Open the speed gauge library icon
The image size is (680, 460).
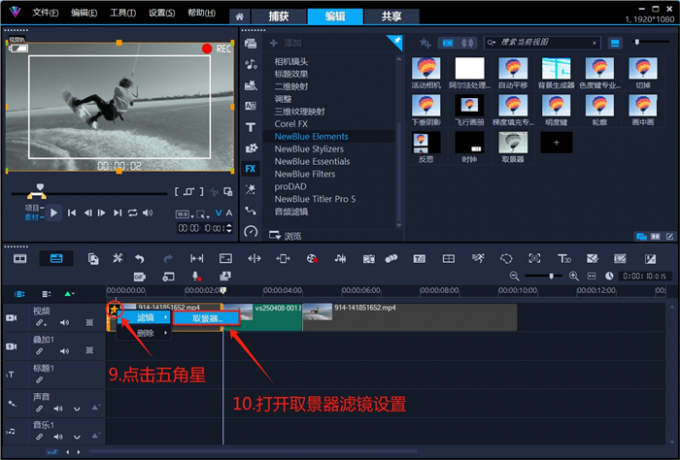(251, 231)
